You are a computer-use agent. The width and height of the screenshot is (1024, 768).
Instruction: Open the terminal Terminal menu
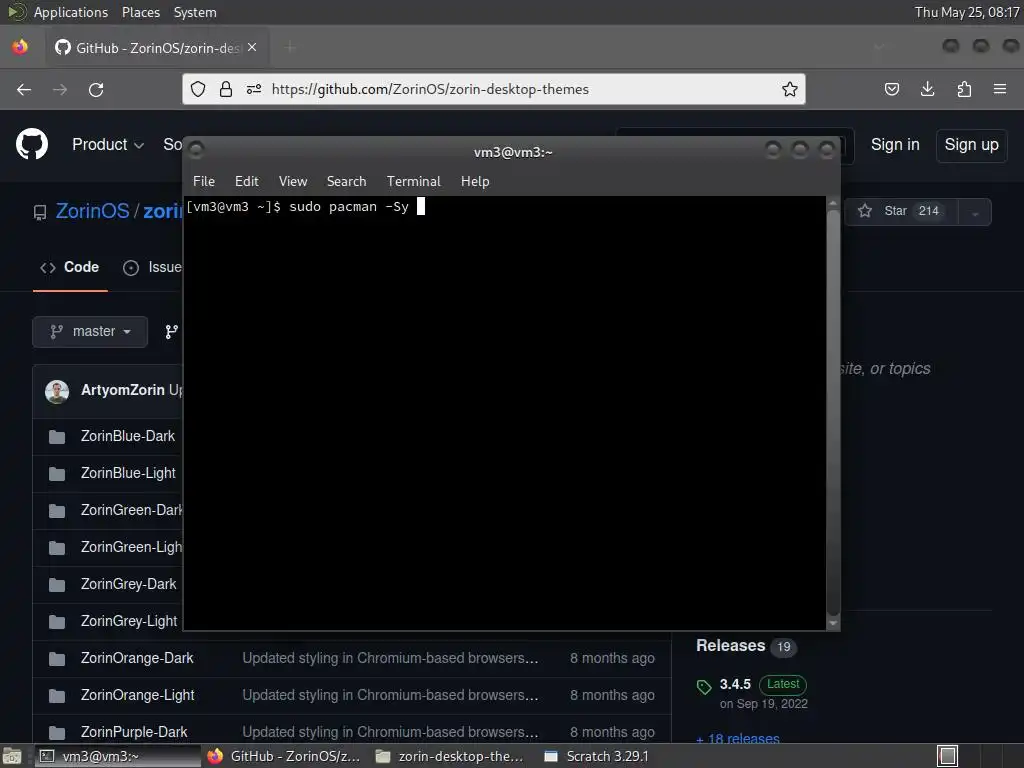tap(413, 181)
